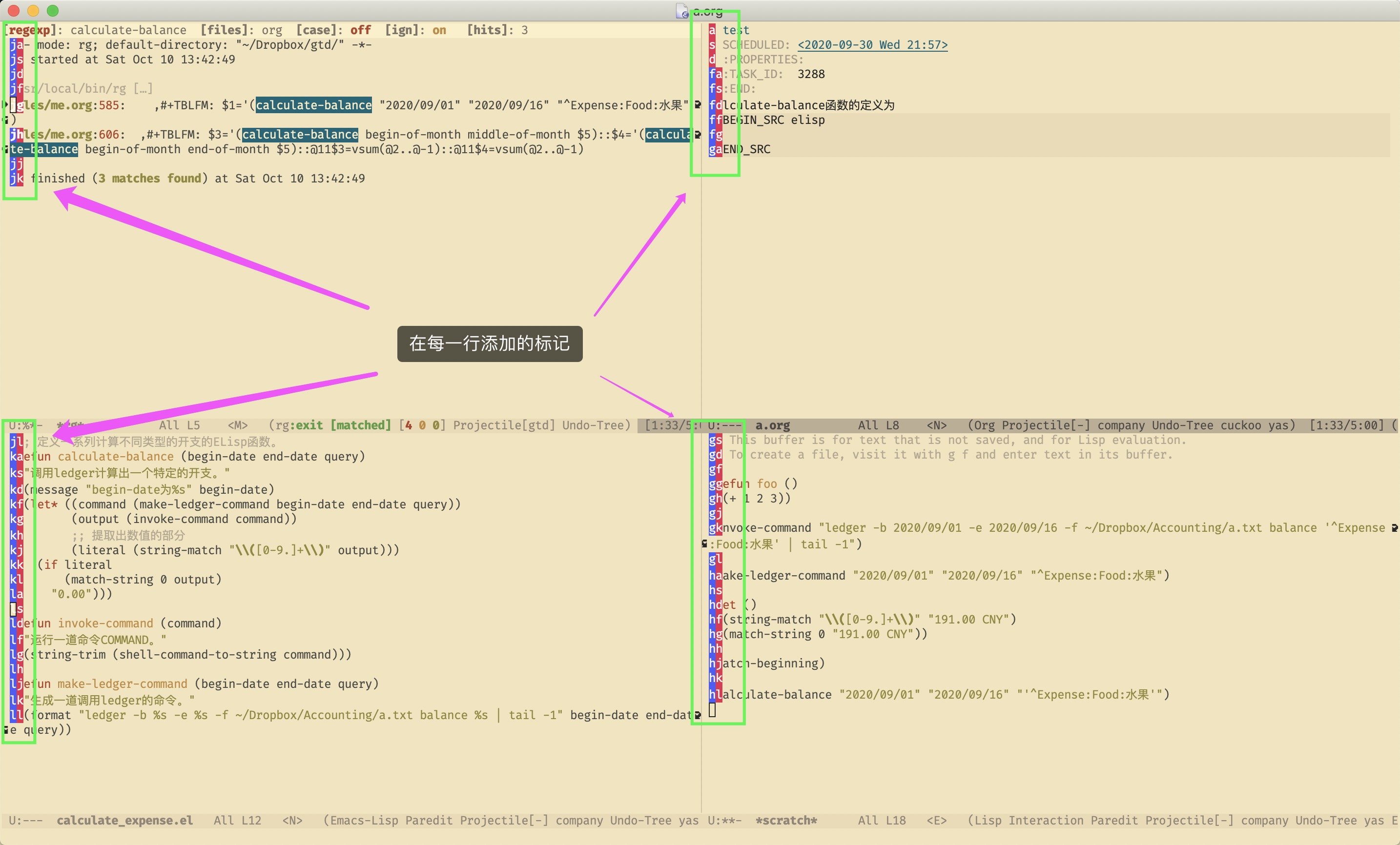Click the *scratch* buffer name in mode line
1400x845 pixels.
point(786,820)
